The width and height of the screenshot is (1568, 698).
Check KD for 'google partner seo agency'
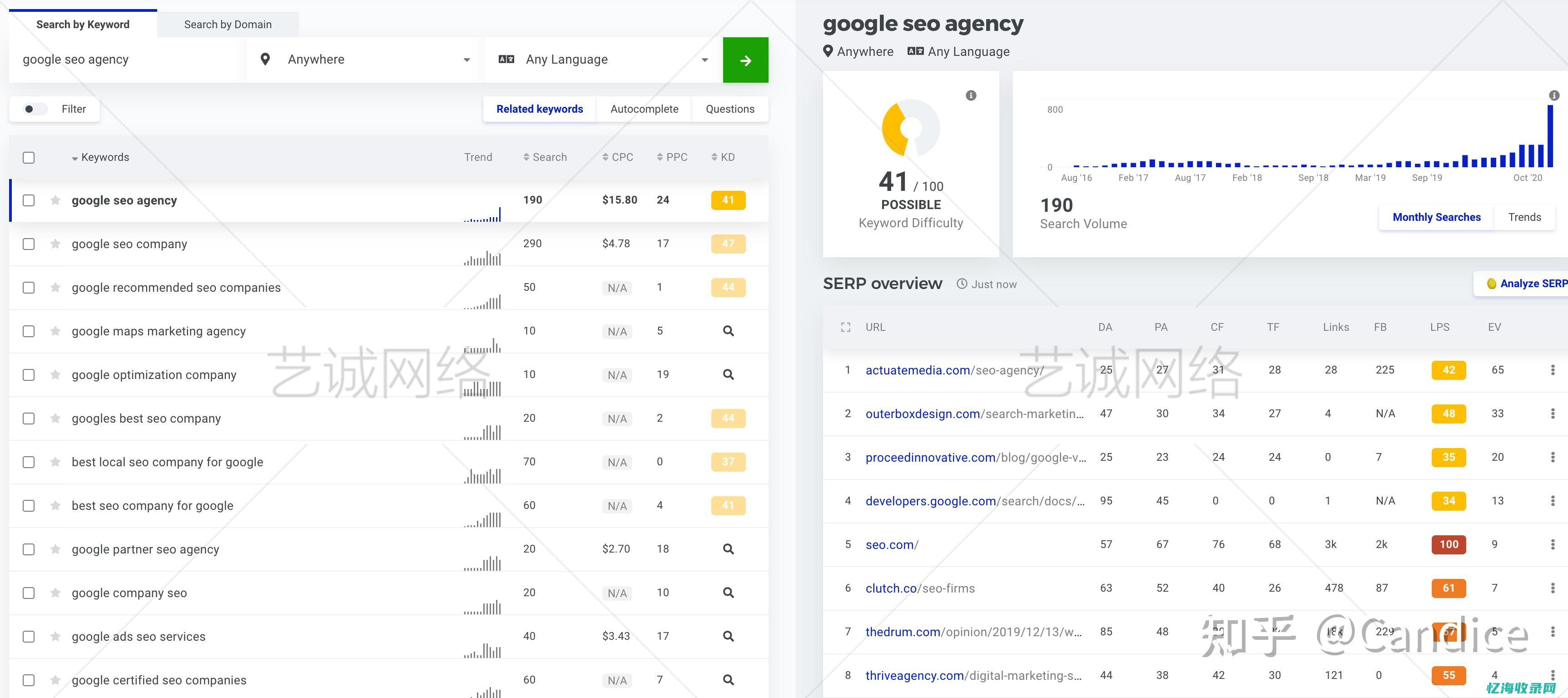pos(728,549)
